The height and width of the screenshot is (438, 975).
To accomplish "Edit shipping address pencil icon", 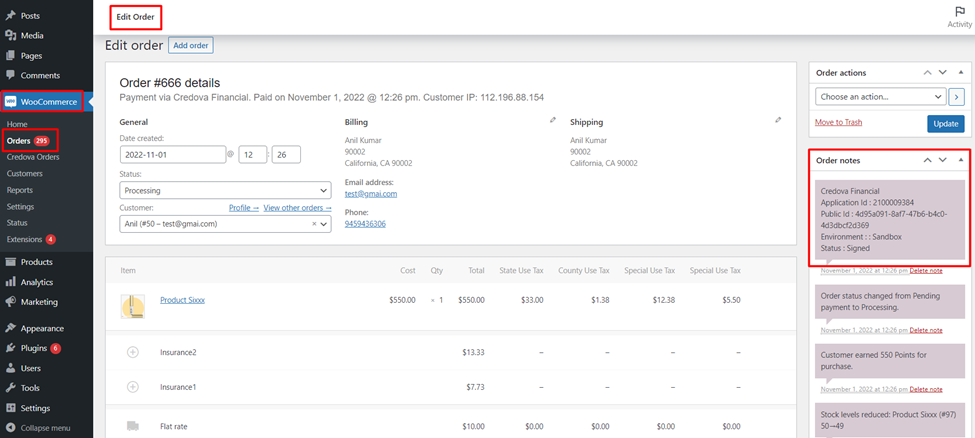I will (778, 120).
